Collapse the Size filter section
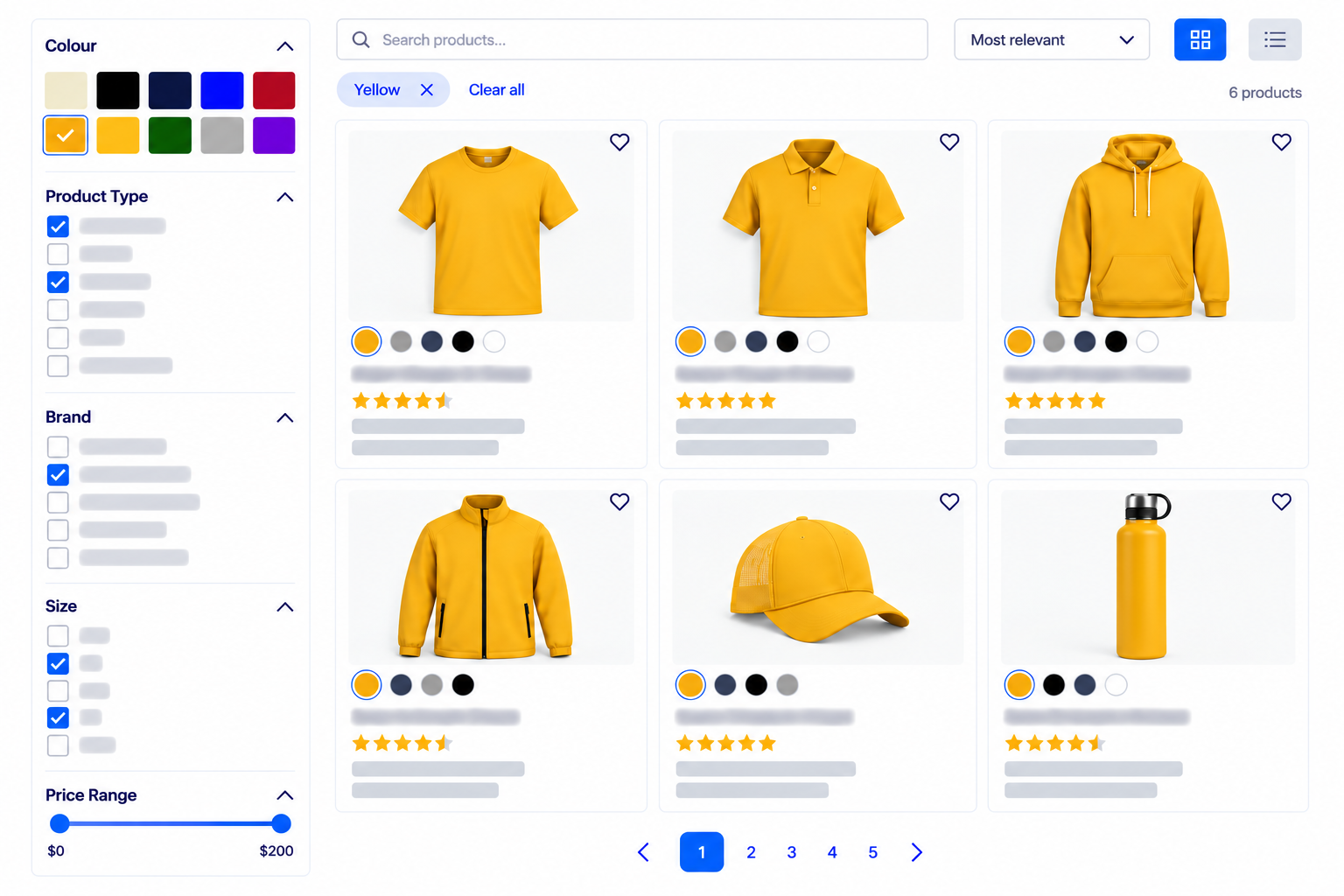 pyautogui.click(x=284, y=606)
